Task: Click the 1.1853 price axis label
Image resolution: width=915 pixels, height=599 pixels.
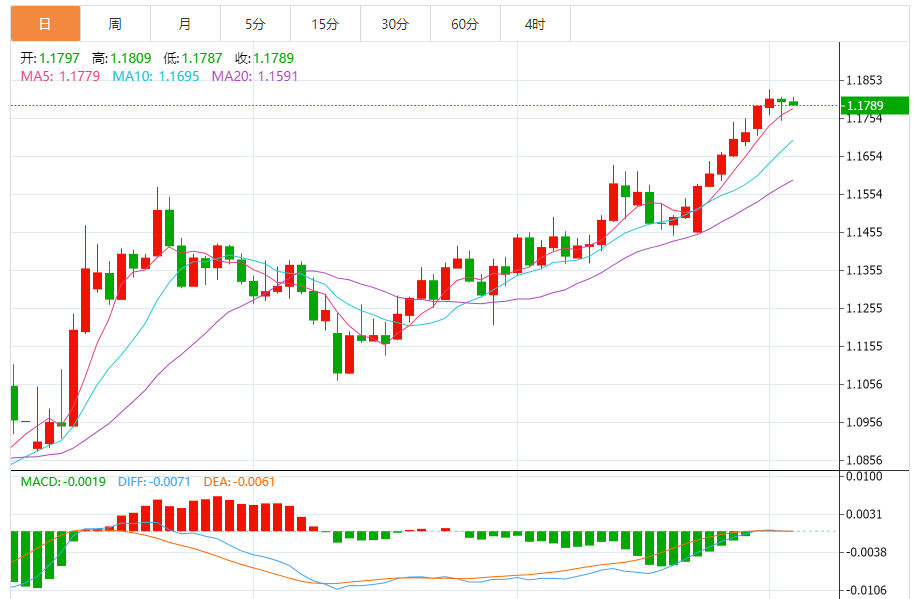Action: pos(865,81)
